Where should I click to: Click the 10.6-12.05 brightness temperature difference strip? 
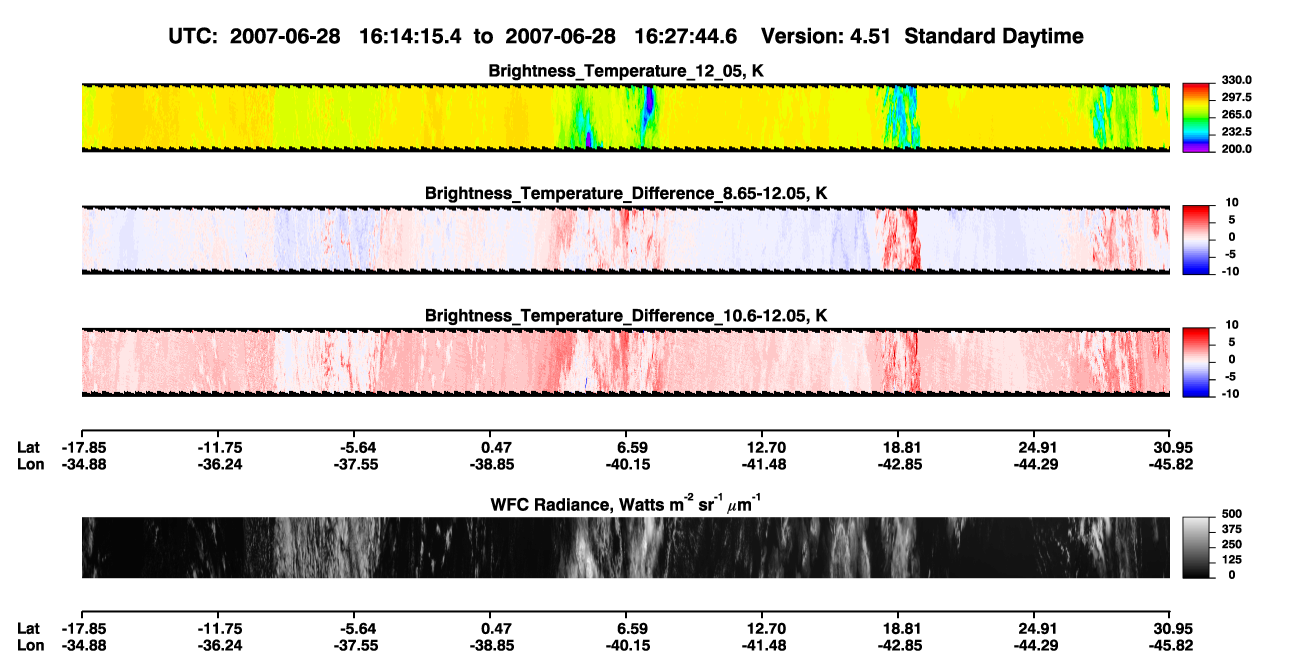coord(626,361)
